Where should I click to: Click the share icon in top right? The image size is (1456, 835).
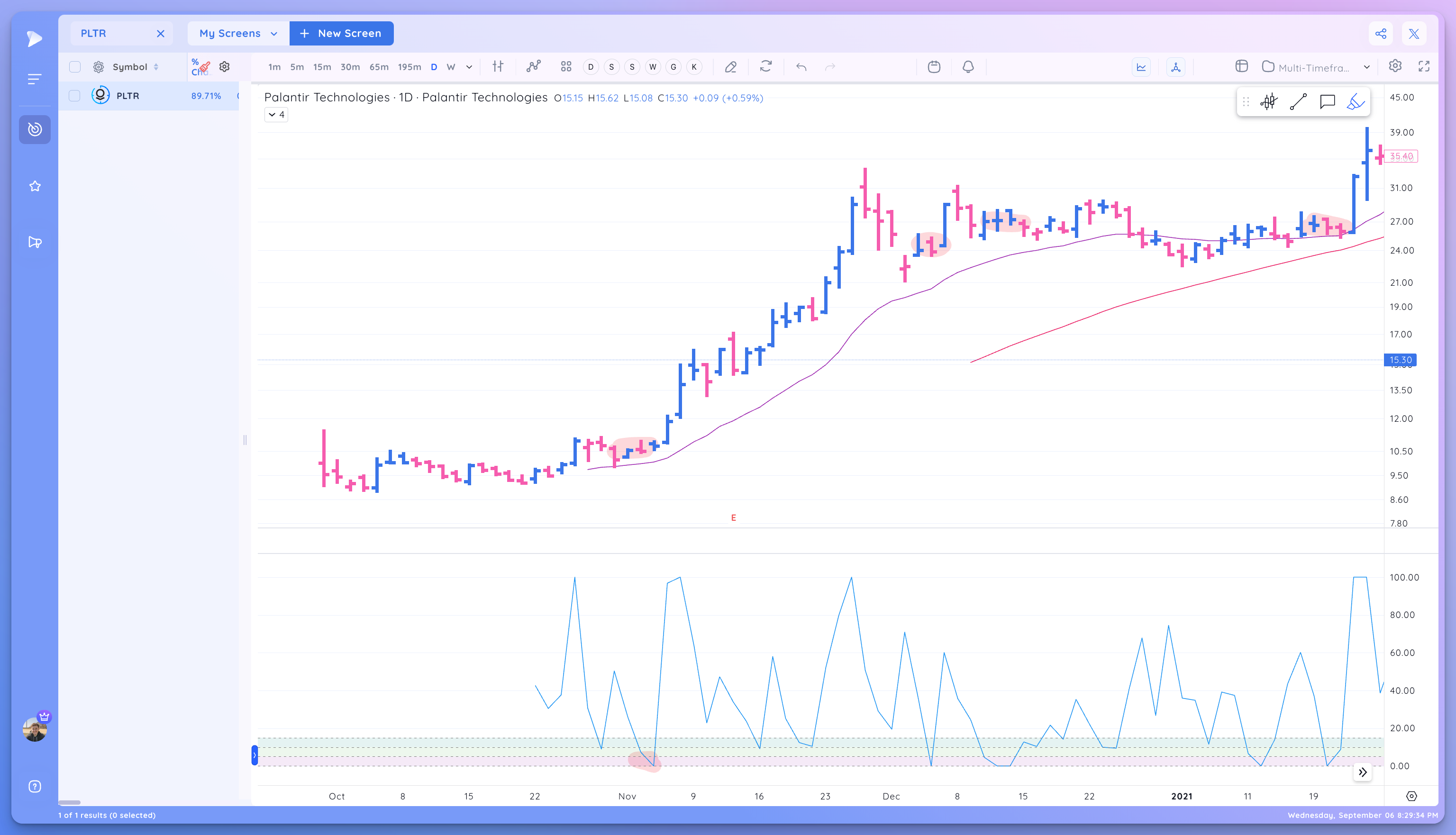pyautogui.click(x=1381, y=33)
